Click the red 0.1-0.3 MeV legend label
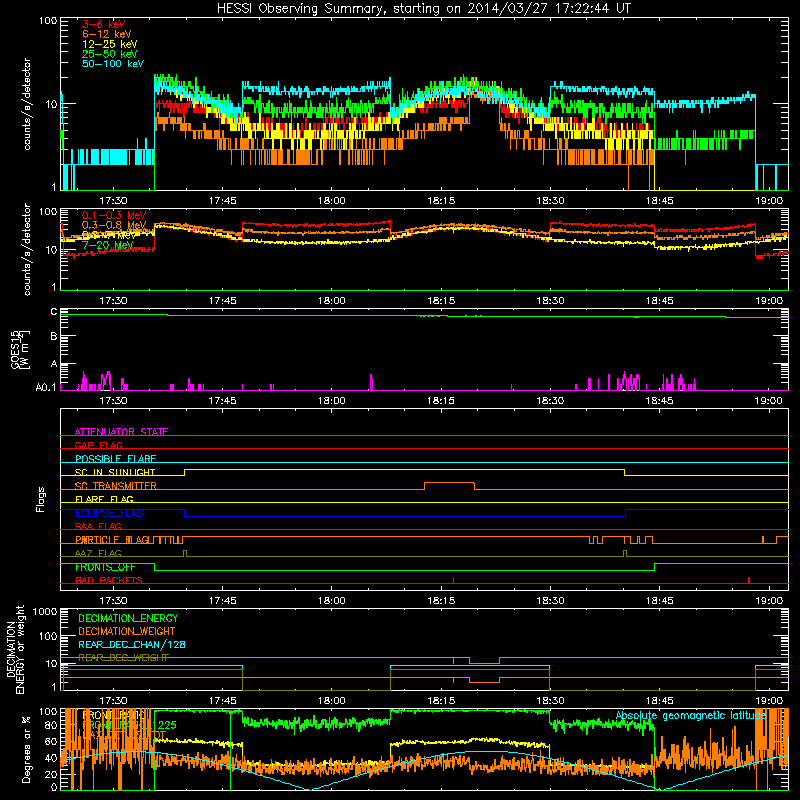 click(113, 215)
